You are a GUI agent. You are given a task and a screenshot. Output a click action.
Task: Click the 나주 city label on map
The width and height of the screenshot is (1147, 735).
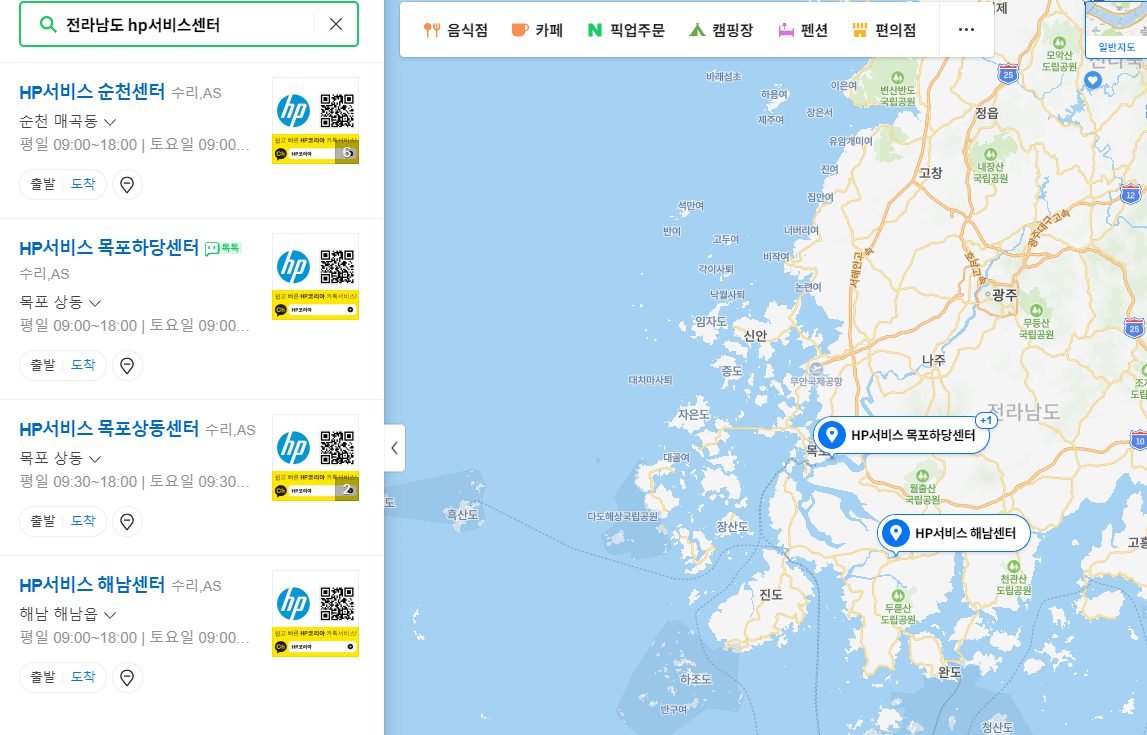point(933,360)
